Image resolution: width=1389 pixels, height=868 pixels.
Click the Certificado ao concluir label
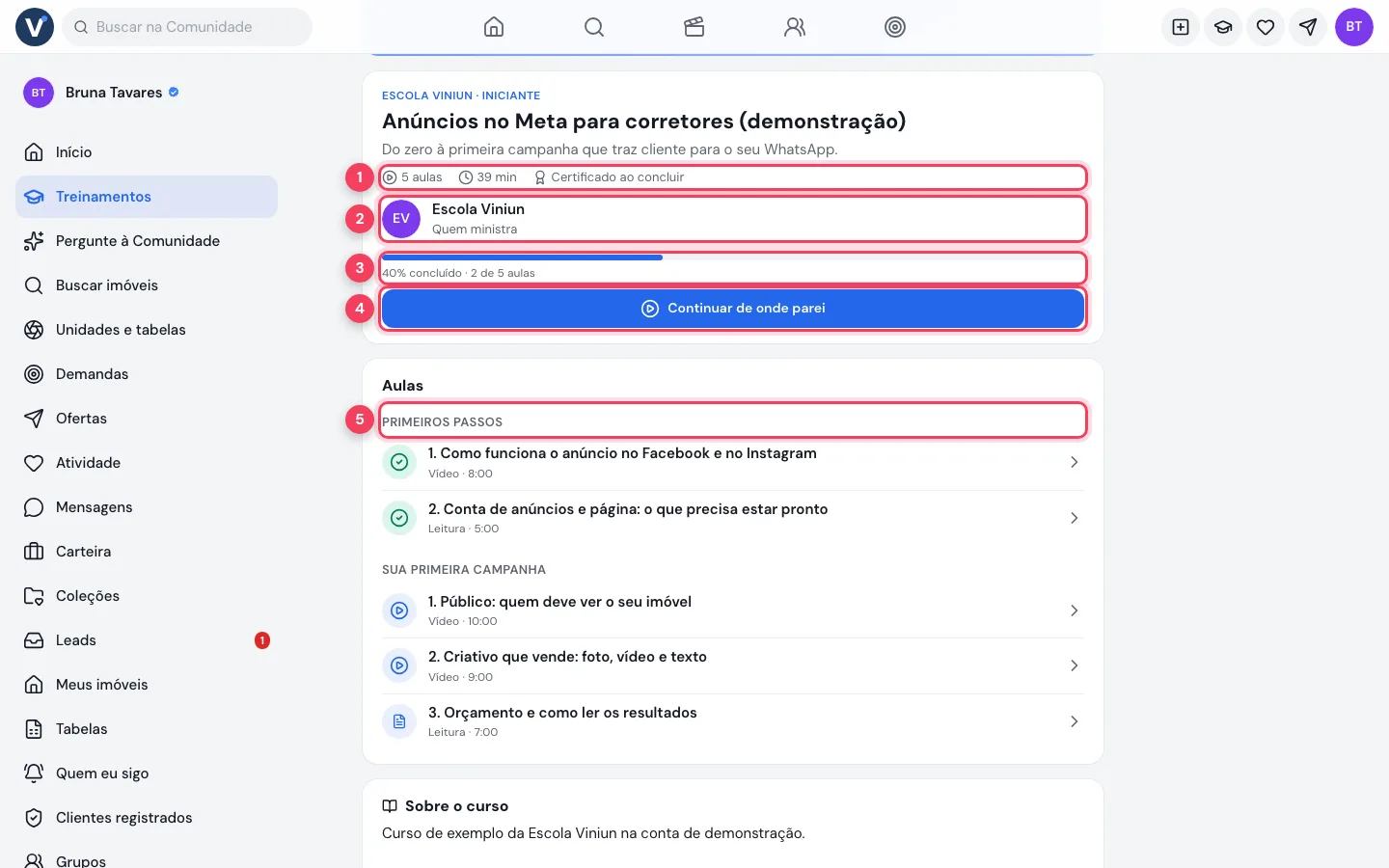pos(609,177)
